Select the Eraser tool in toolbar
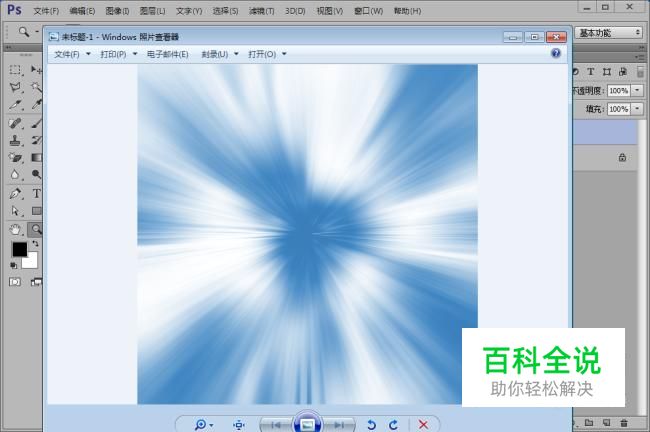 tap(15, 158)
